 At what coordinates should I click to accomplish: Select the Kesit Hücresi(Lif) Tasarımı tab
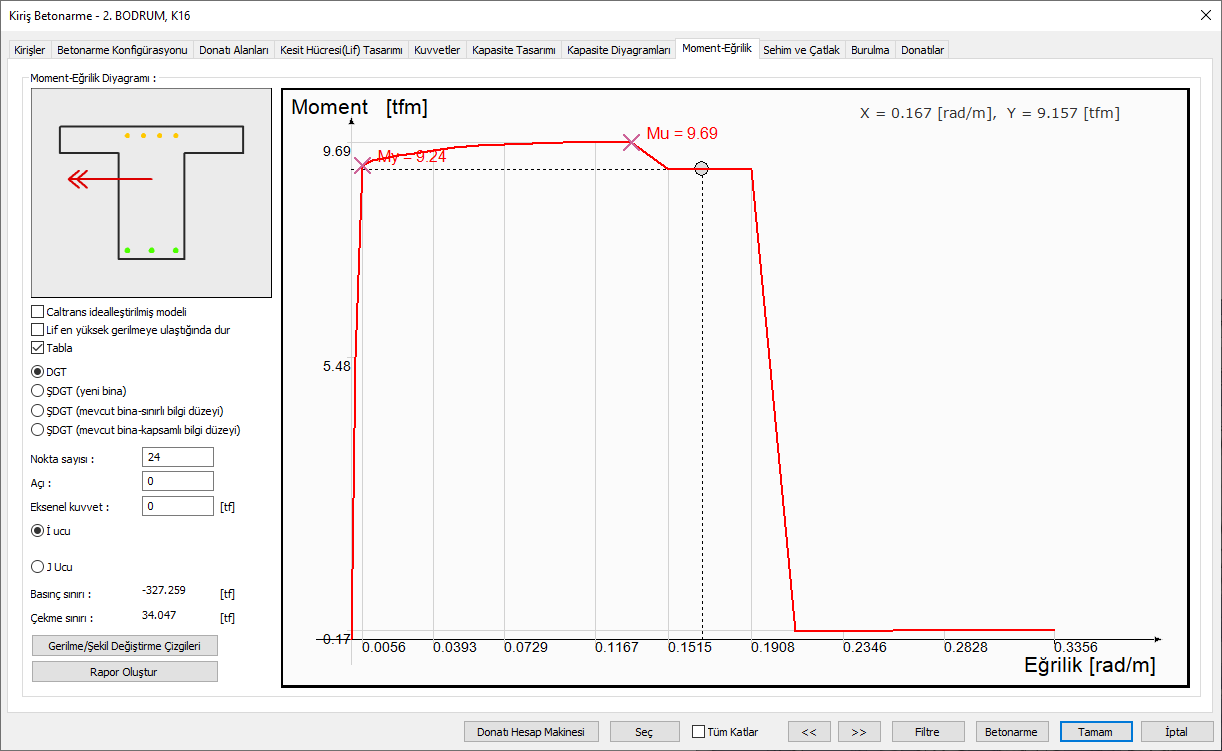coord(341,50)
